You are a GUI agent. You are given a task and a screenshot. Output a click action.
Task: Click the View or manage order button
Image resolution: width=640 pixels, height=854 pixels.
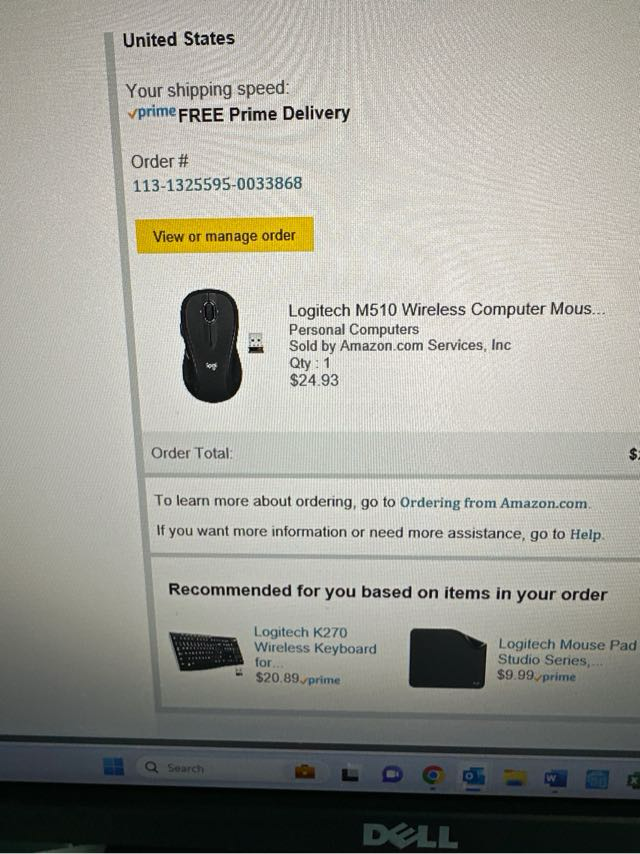[224, 235]
